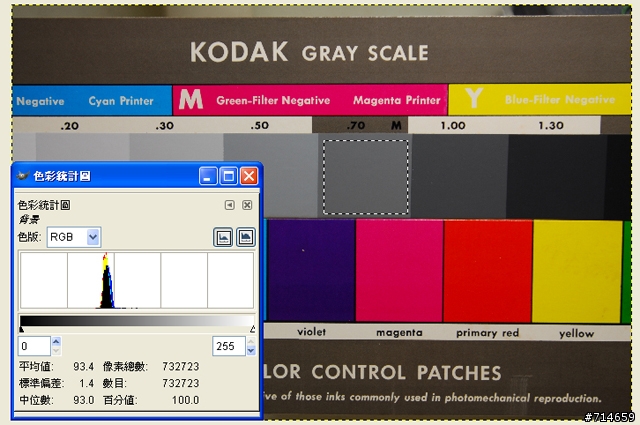Open the 色版 RGB channel dropdown
Screen dimensions: 640x425
coord(74,237)
